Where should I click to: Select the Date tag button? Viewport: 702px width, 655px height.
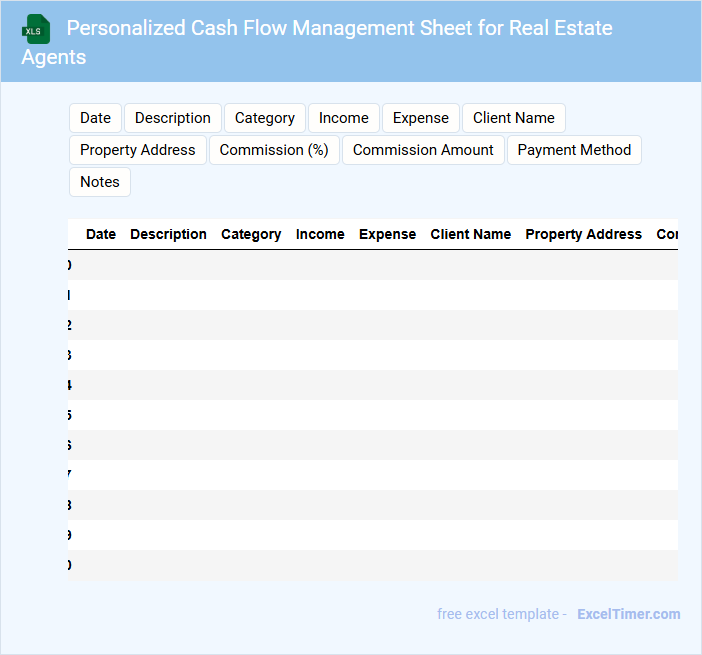pos(95,118)
